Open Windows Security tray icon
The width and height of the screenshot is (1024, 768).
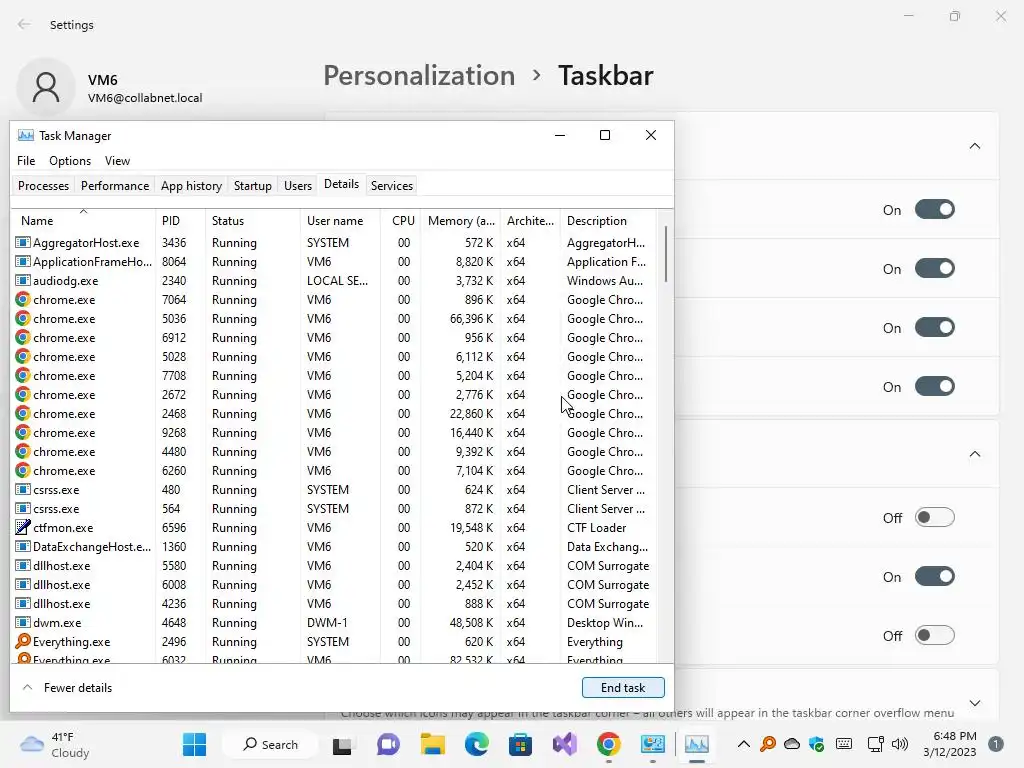coord(816,744)
